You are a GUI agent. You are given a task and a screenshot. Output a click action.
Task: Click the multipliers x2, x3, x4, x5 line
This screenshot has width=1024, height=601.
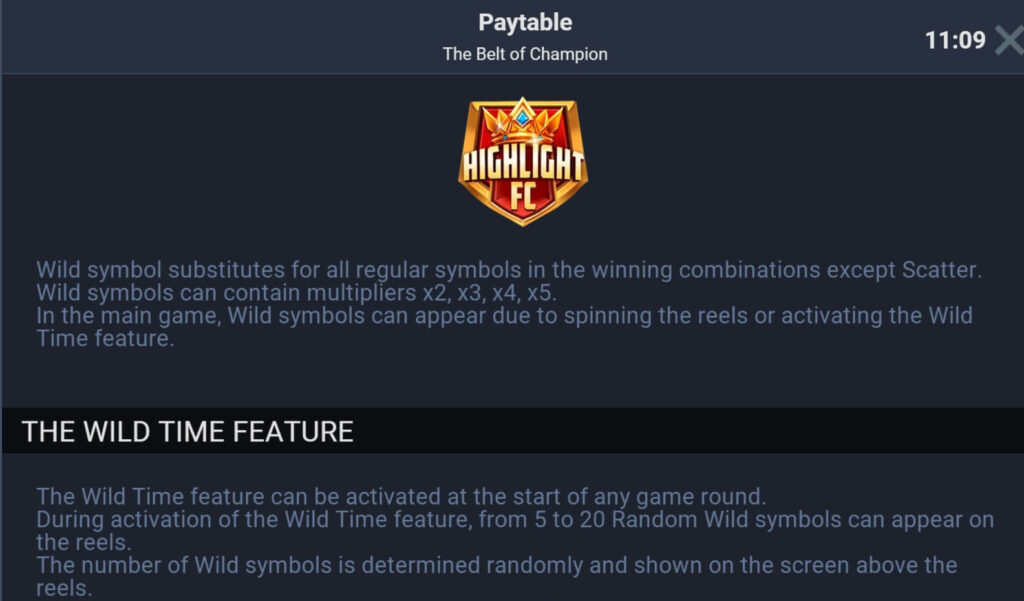point(296,293)
